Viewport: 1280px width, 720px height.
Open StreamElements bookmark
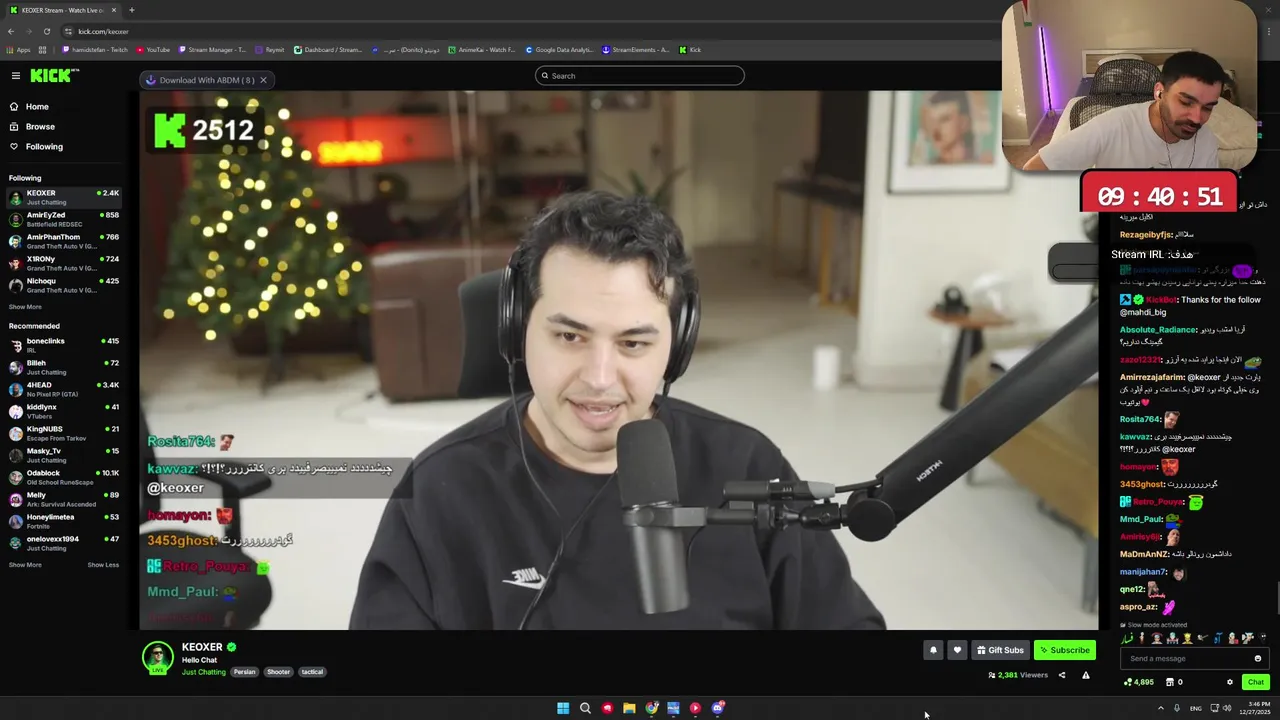tap(635, 50)
